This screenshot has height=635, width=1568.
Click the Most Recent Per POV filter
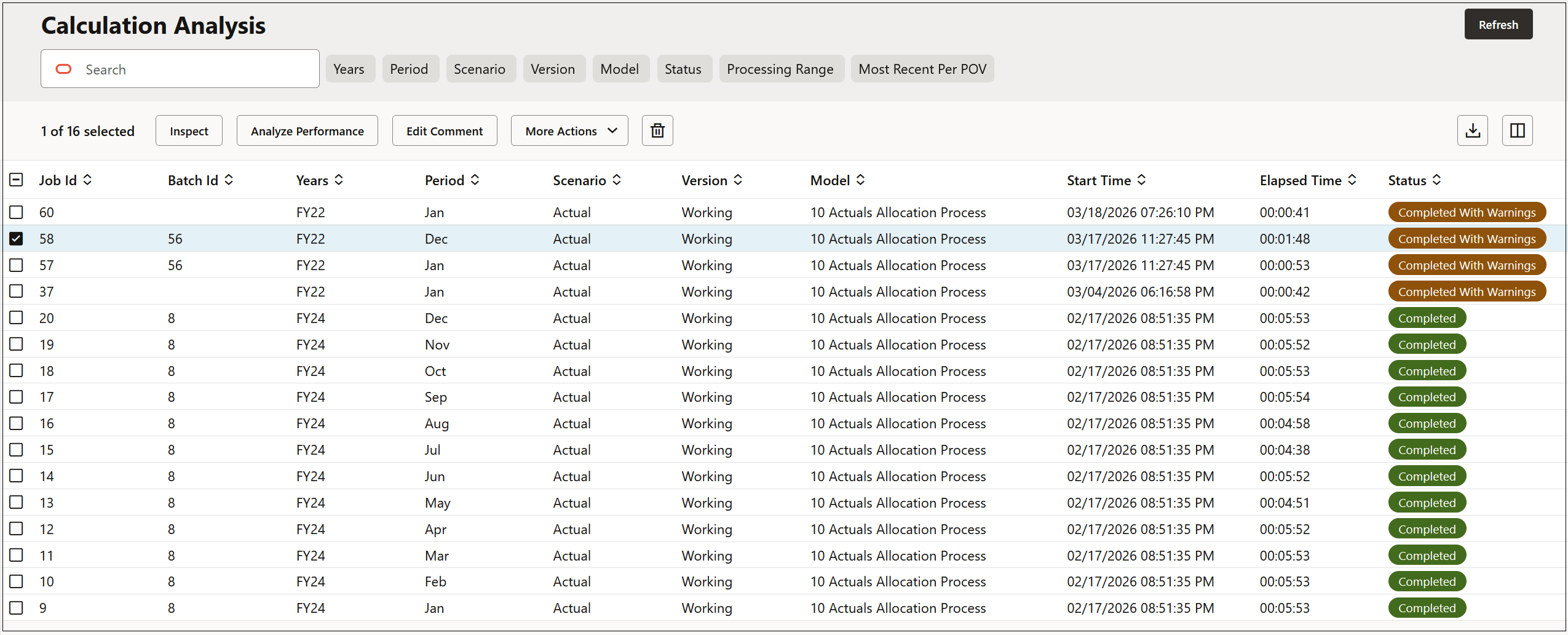(922, 69)
